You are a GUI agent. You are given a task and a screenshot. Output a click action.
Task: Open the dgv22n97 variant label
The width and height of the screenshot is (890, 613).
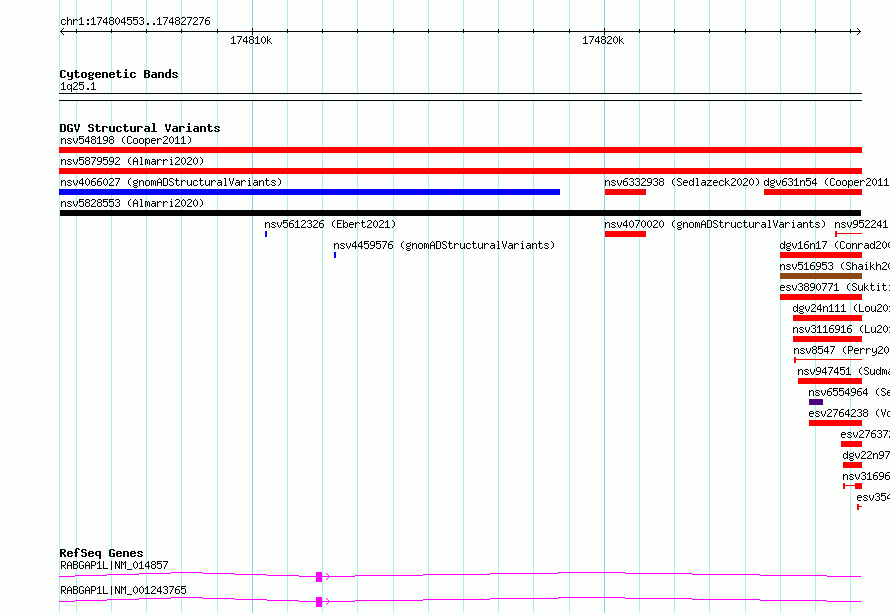[x=866, y=455]
